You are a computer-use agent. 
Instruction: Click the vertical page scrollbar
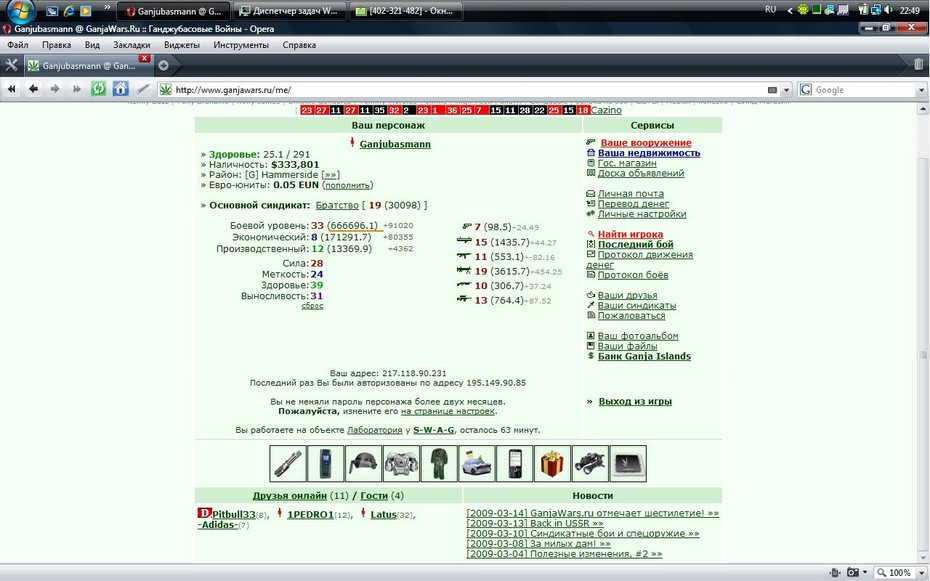pos(923,333)
